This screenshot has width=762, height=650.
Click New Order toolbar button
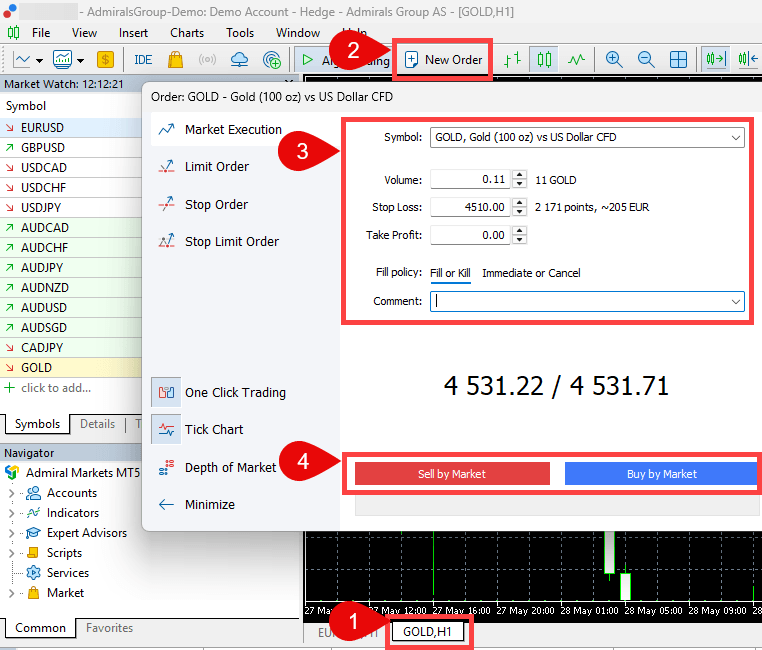(443, 60)
